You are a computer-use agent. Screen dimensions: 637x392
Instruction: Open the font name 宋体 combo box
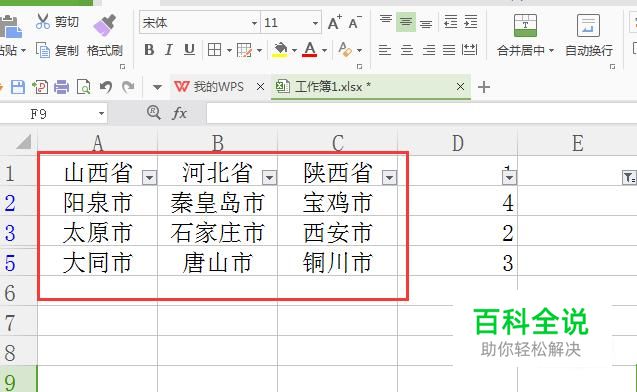click(x=199, y=22)
